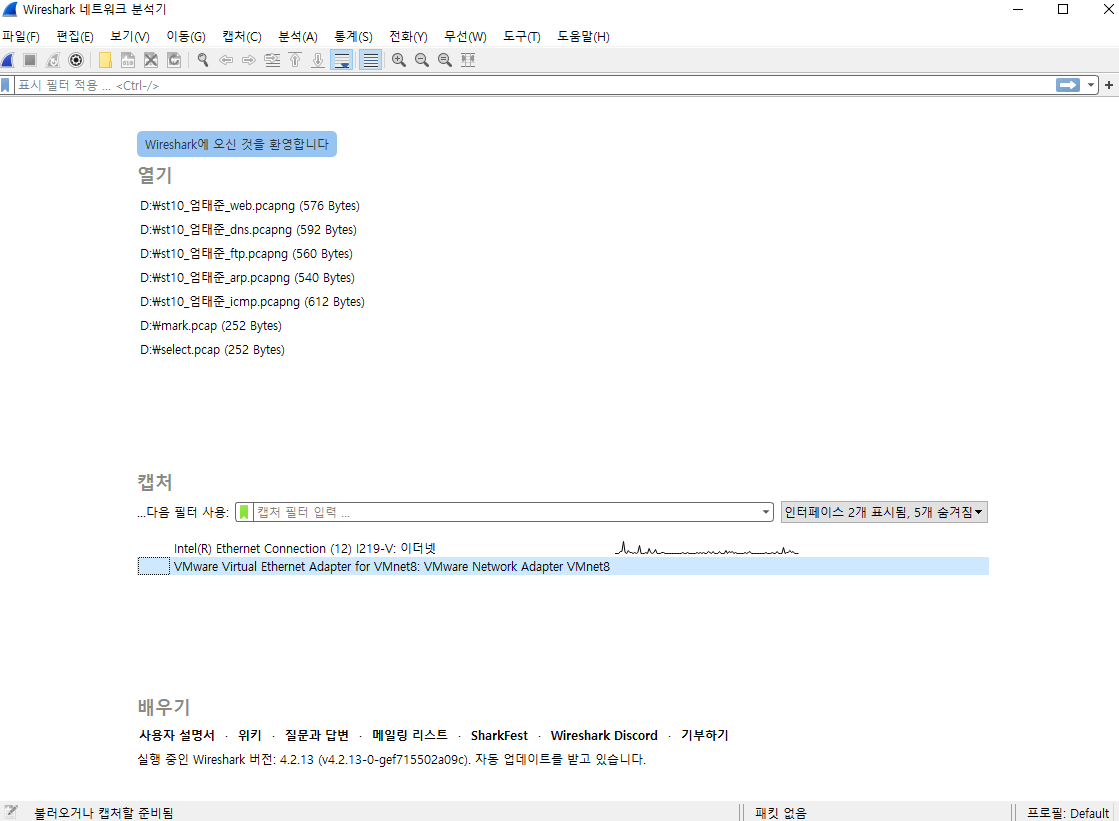Zoom in on main window text

(399, 60)
